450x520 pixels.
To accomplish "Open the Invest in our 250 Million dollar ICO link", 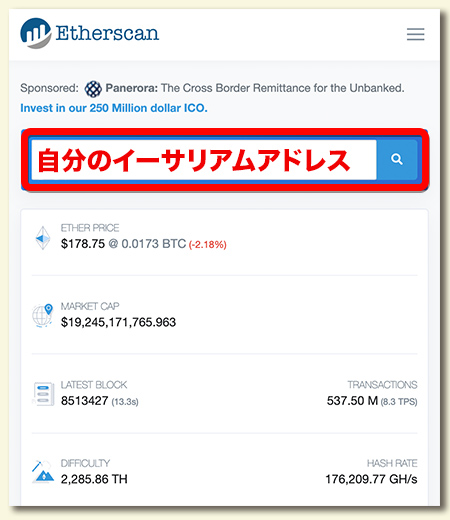I will pyautogui.click(x=114, y=108).
